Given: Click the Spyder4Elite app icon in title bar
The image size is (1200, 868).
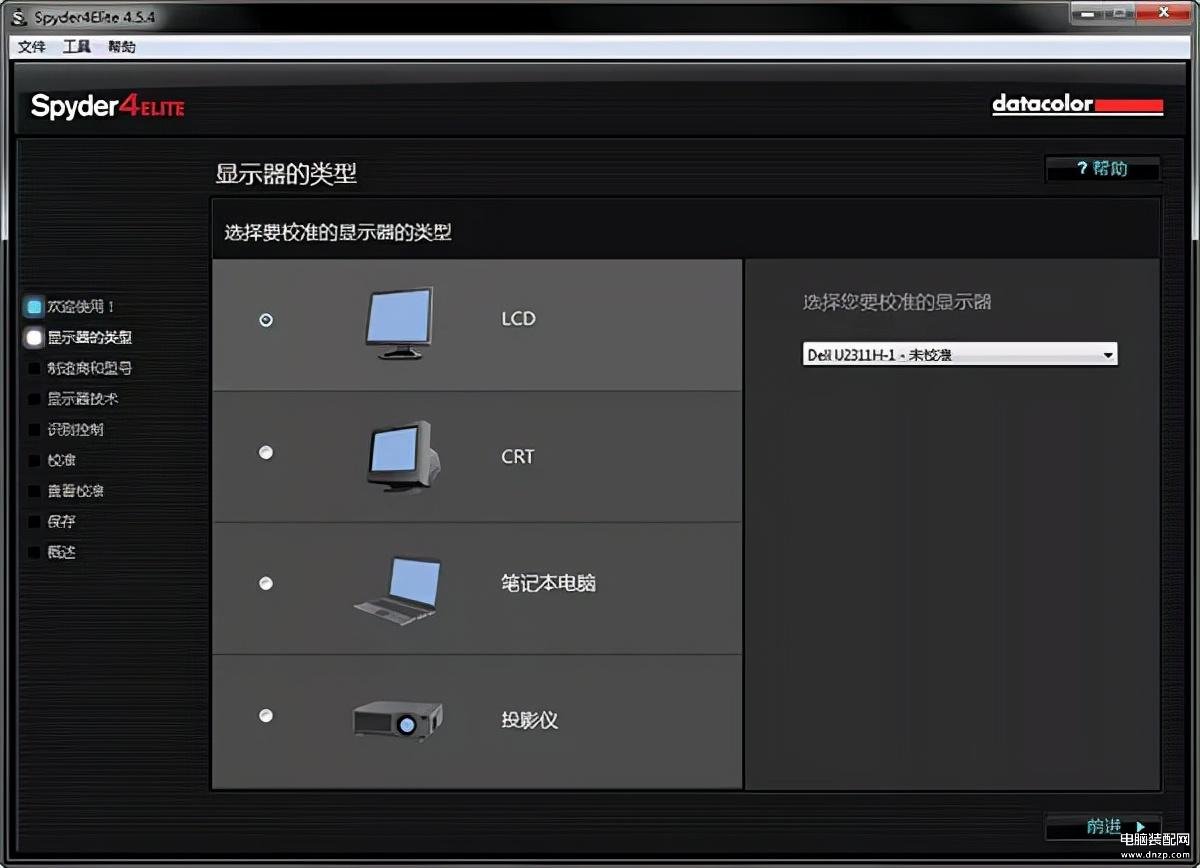Looking at the screenshot, I should pos(20,18).
